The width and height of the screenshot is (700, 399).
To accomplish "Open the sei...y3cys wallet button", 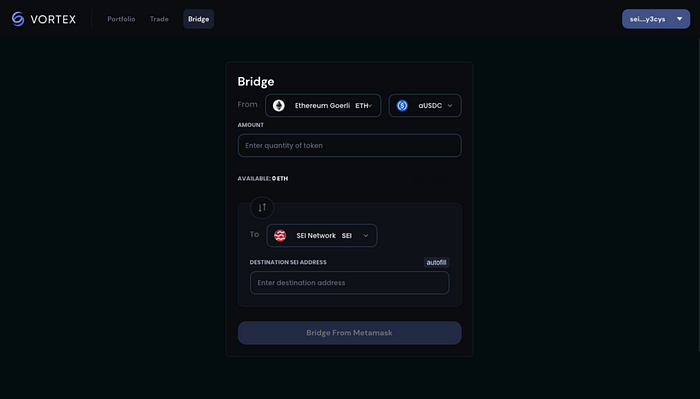I will [x=656, y=19].
